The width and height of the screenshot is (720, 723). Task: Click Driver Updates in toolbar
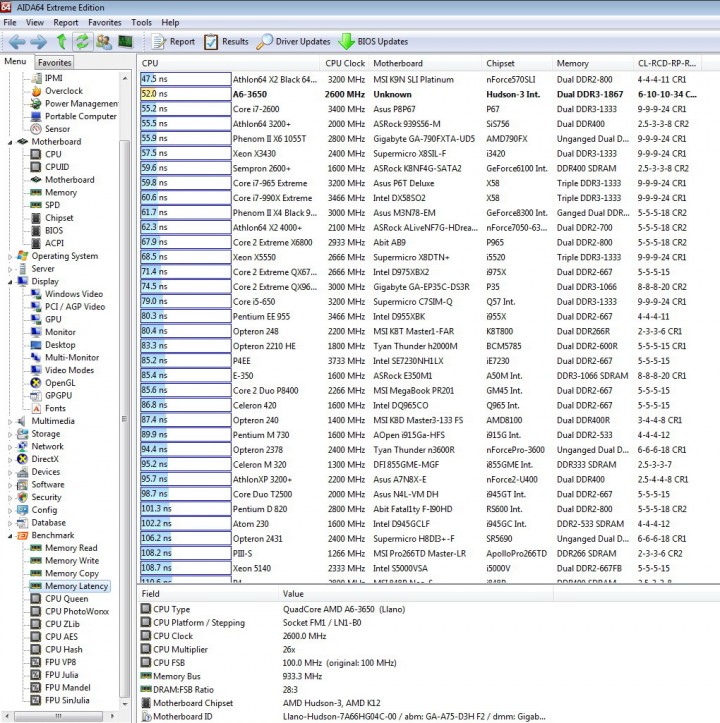pos(293,42)
